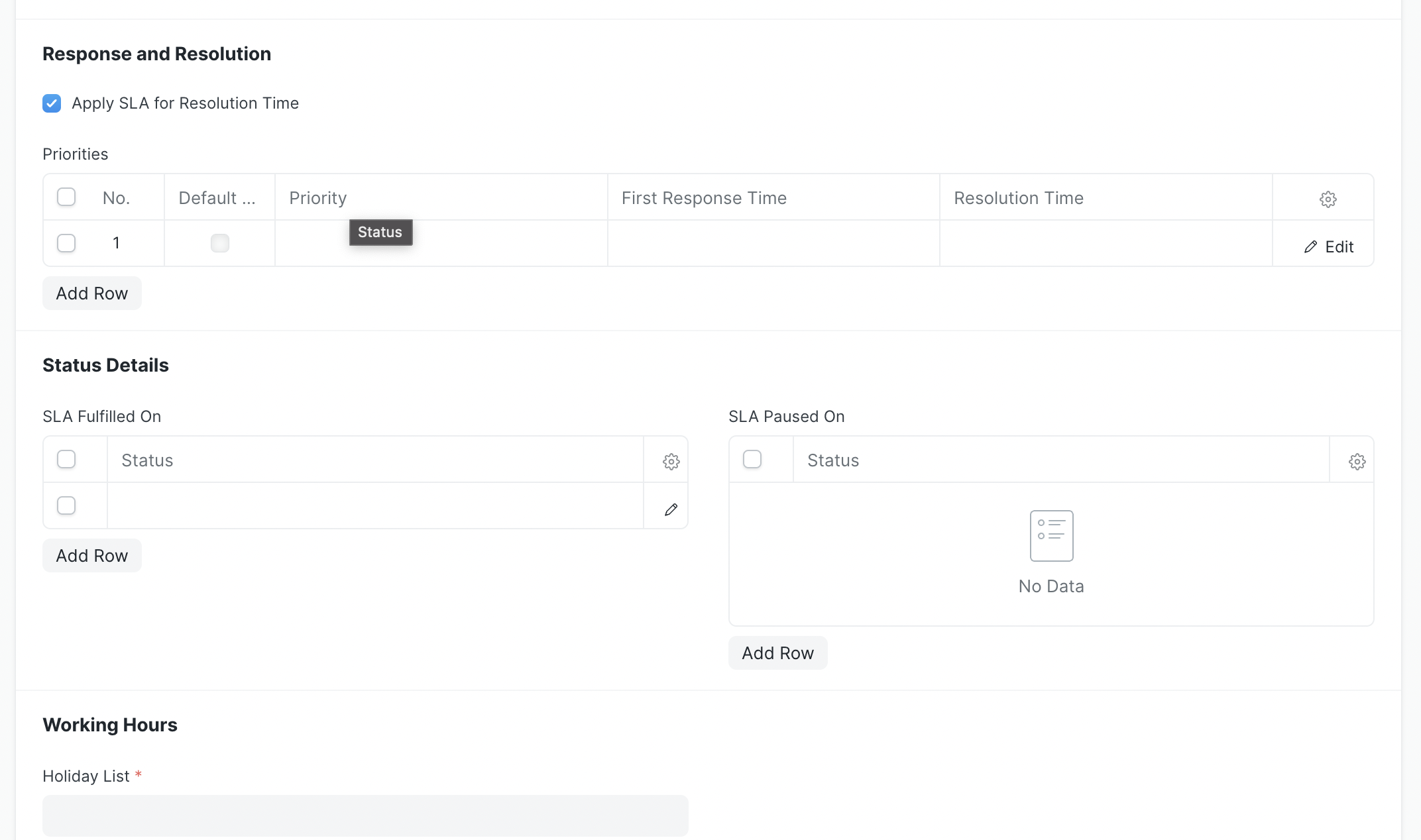Open settings gear on SLA Fulfilled On table

pos(671,461)
